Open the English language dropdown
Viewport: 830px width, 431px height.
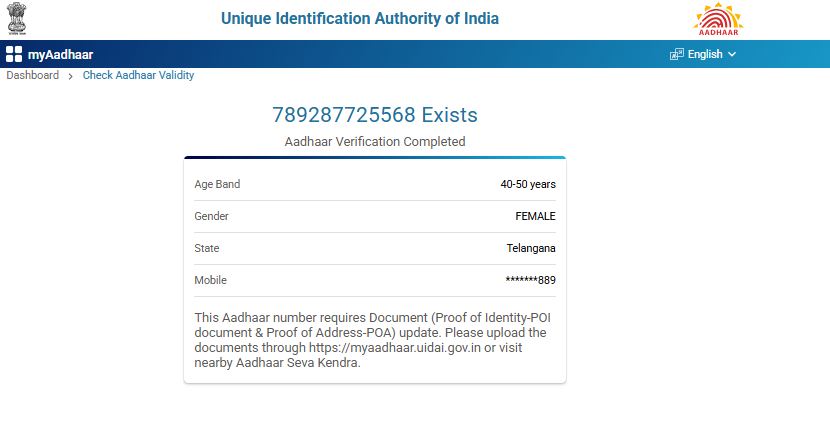[x=705, y=54]
